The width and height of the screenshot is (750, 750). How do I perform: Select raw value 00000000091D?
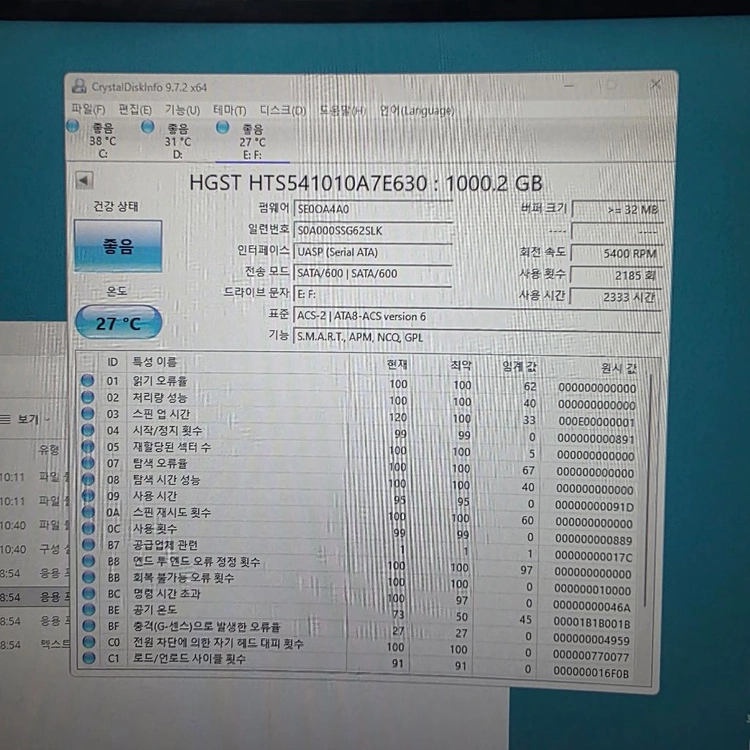[595, 506]
